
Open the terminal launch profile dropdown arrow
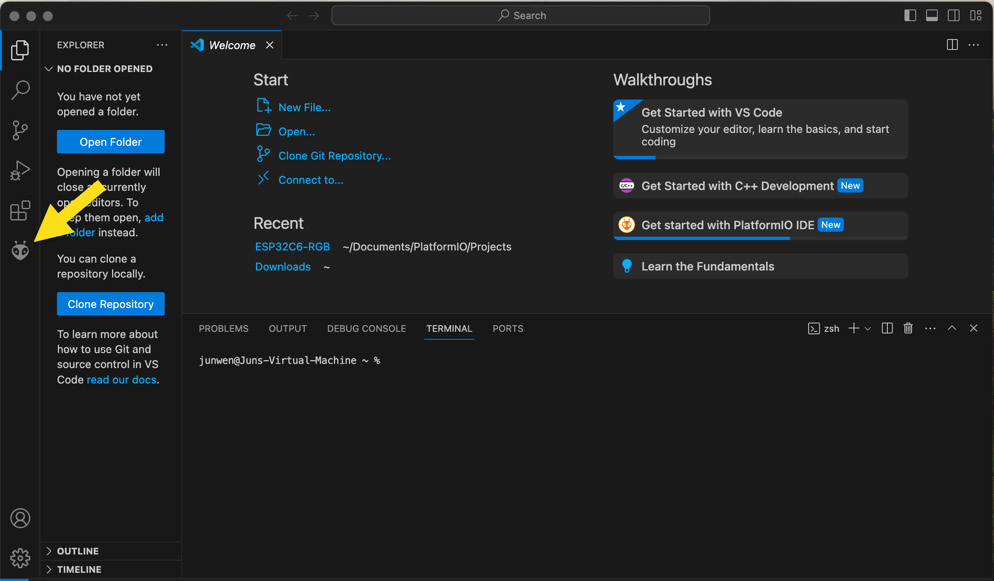868,328
